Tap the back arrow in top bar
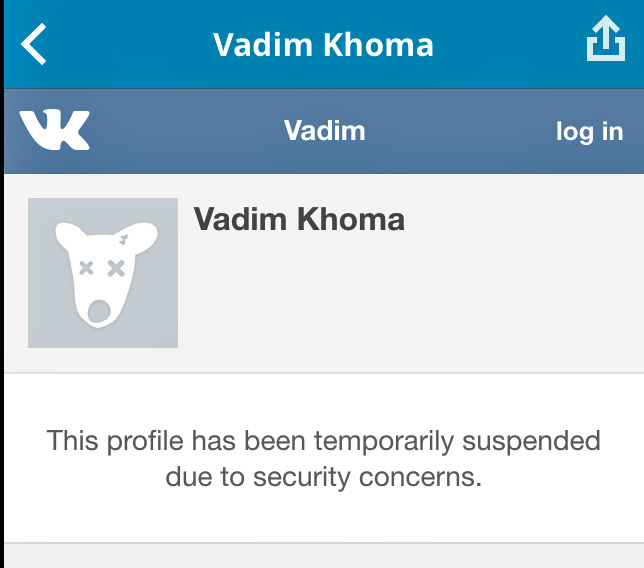 click(34, 45)
